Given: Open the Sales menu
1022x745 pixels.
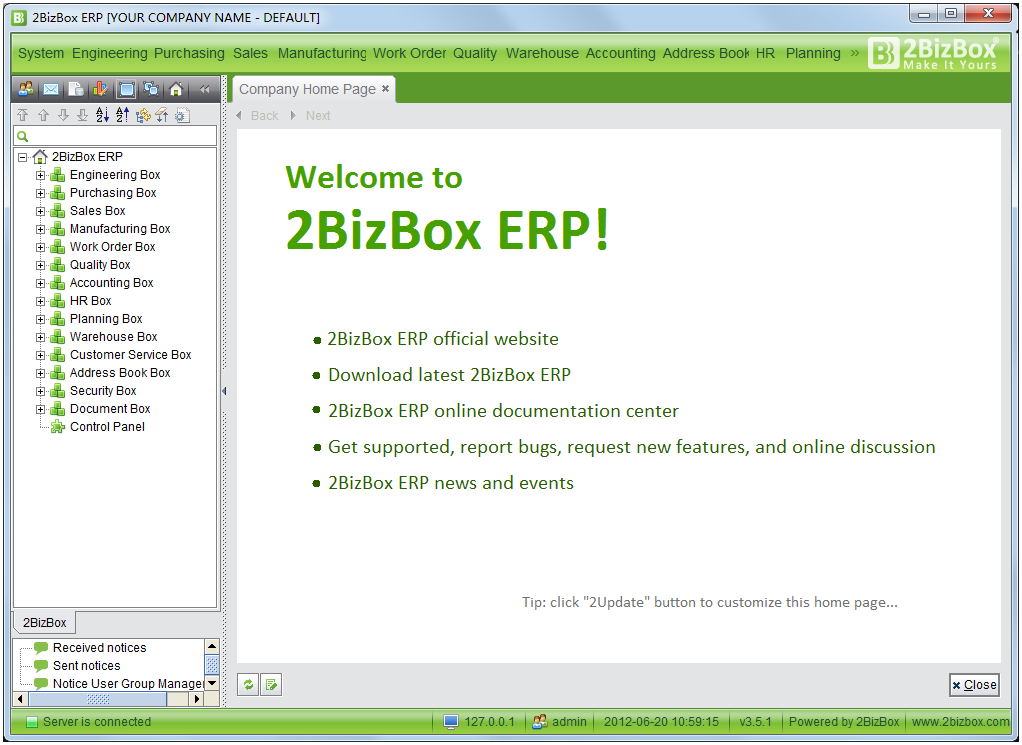Looking at the screenshot, I should 250,53.
